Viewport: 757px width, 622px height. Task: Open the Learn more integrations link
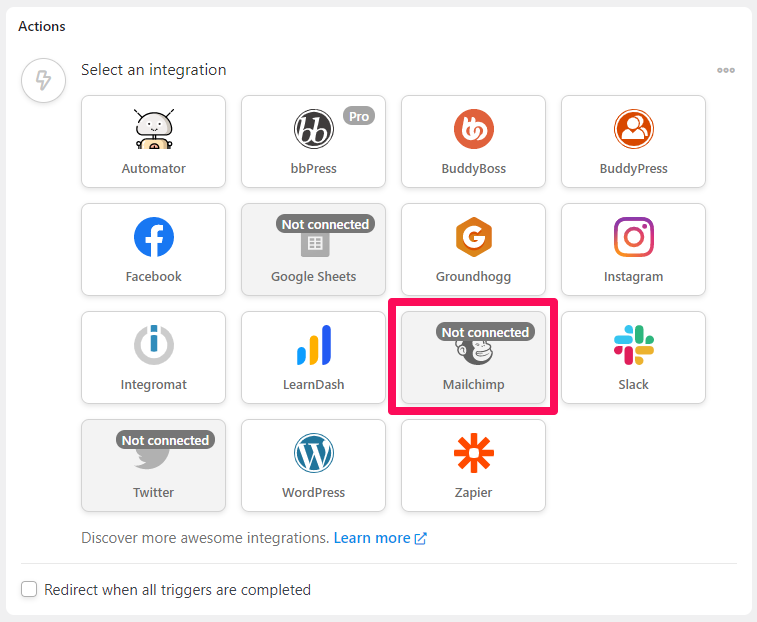coord(380,538)
